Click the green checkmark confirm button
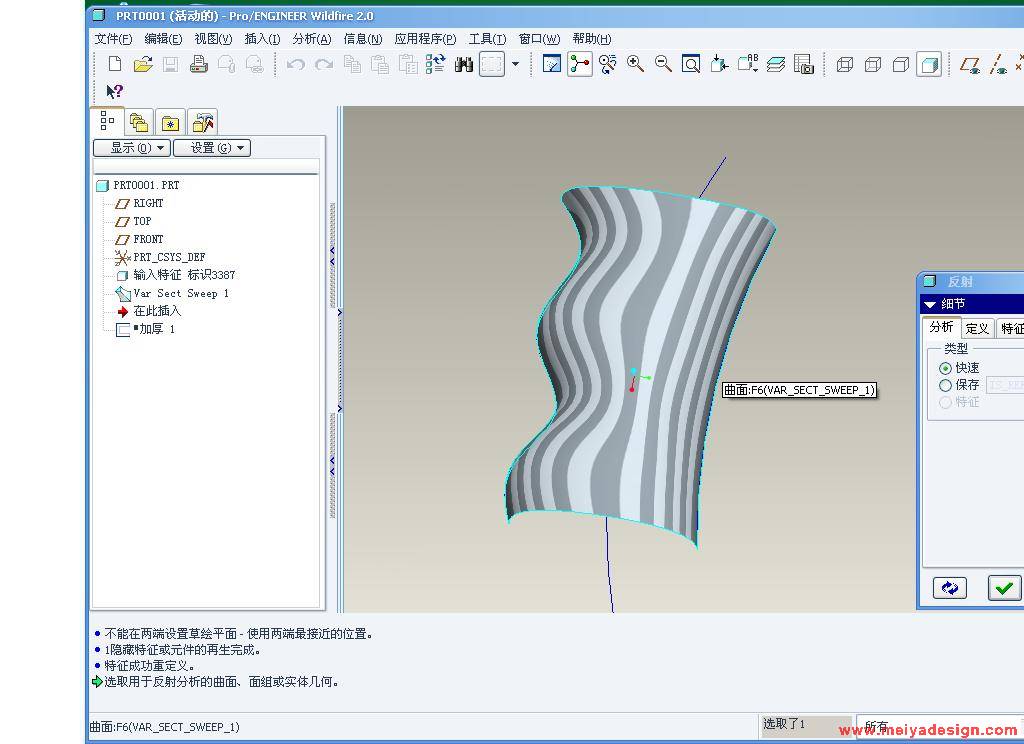Image resolution: width=1024 pixels, height=744 pixels. 1004,588
